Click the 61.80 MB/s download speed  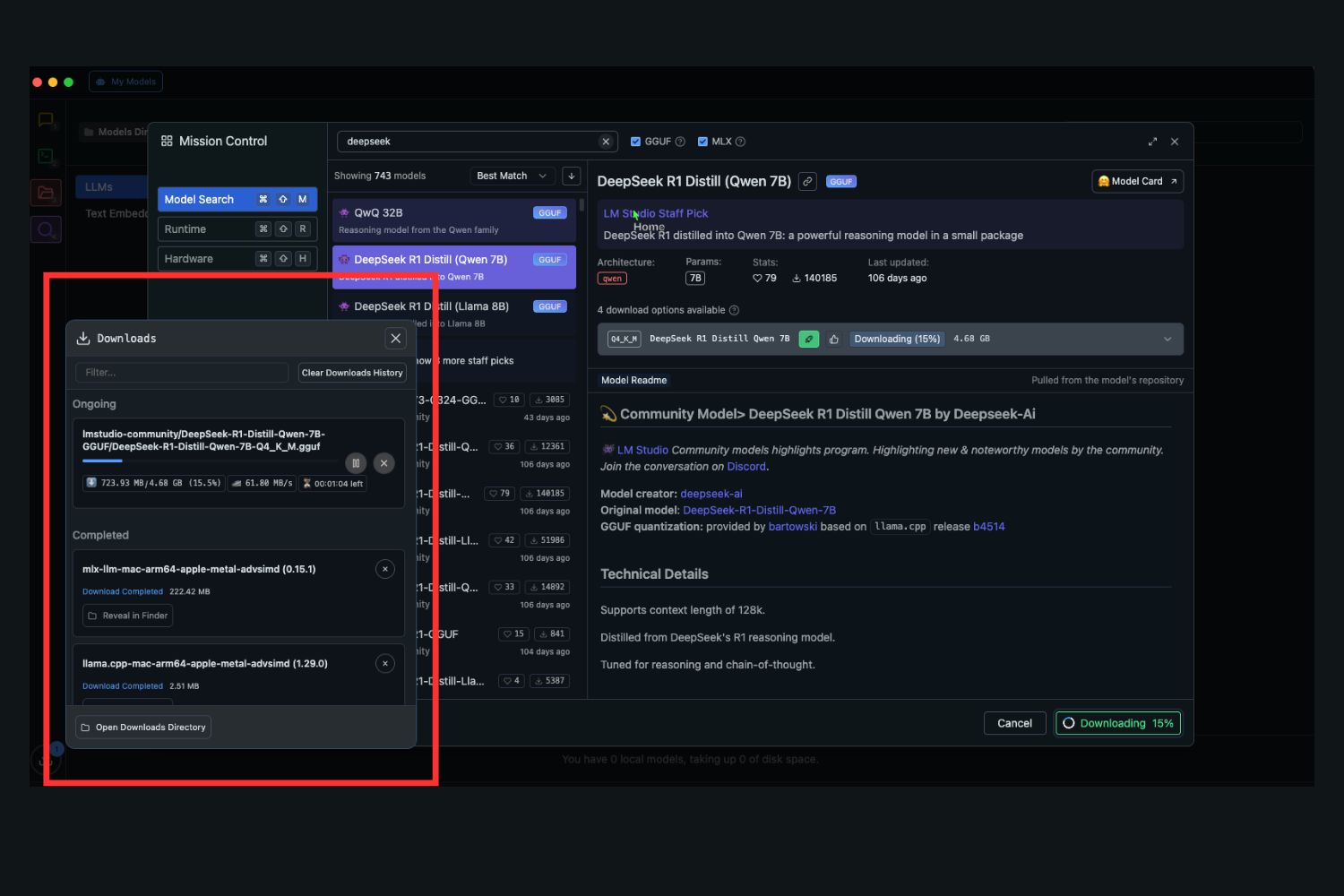[263, 483]
